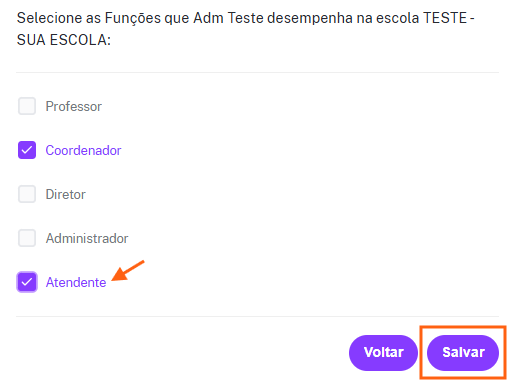Deselect the Atendente checkbox

point(27,282)
